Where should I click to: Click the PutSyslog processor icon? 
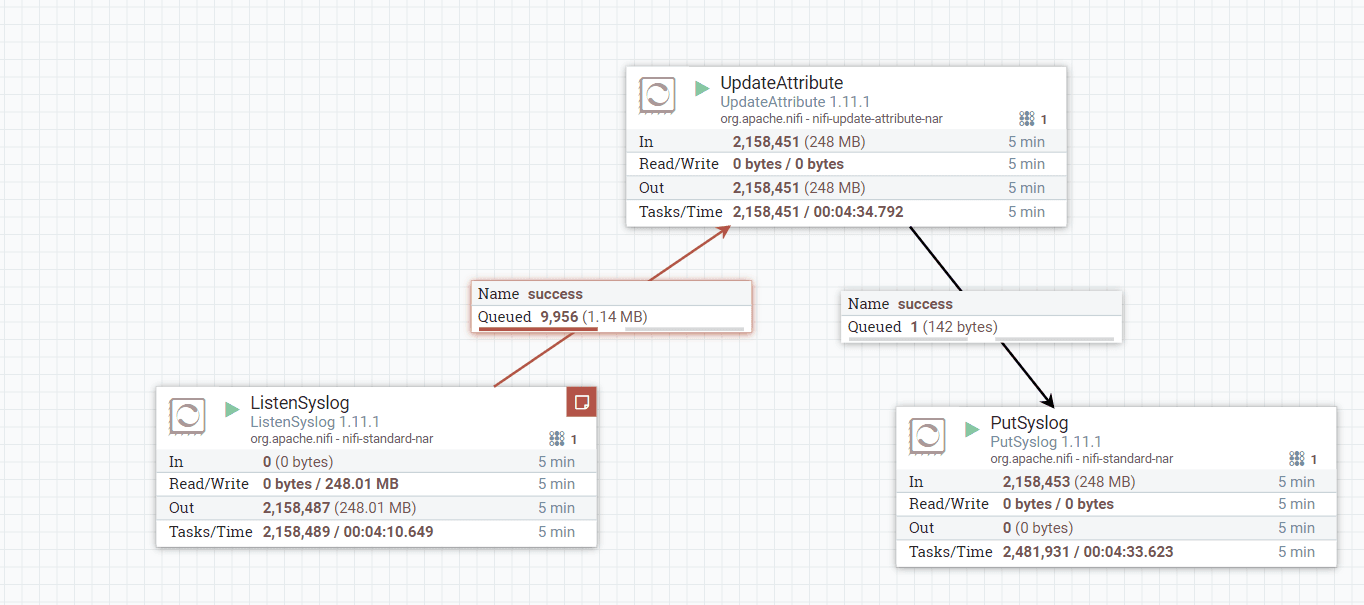927,436
